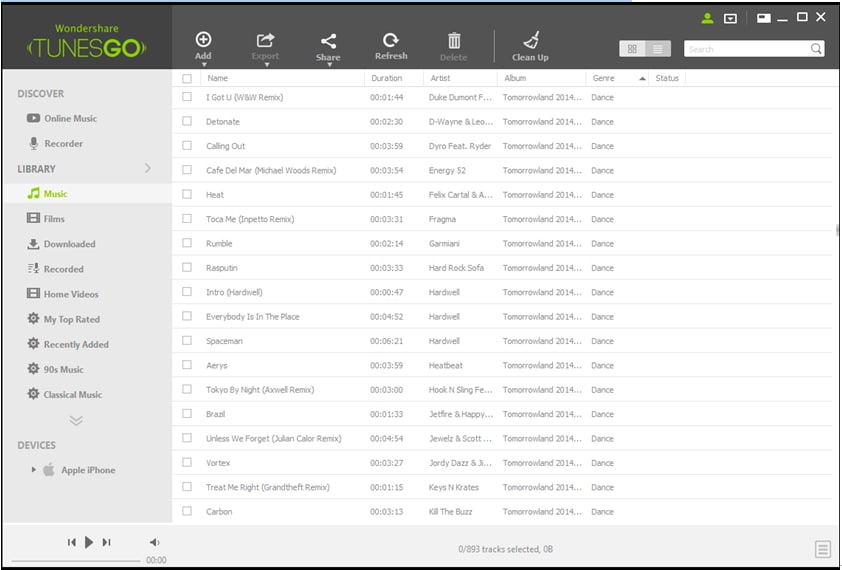Tick the Rasputin track checkbox
Viewport: 842px width, 570px height.
tap(187, 268)
